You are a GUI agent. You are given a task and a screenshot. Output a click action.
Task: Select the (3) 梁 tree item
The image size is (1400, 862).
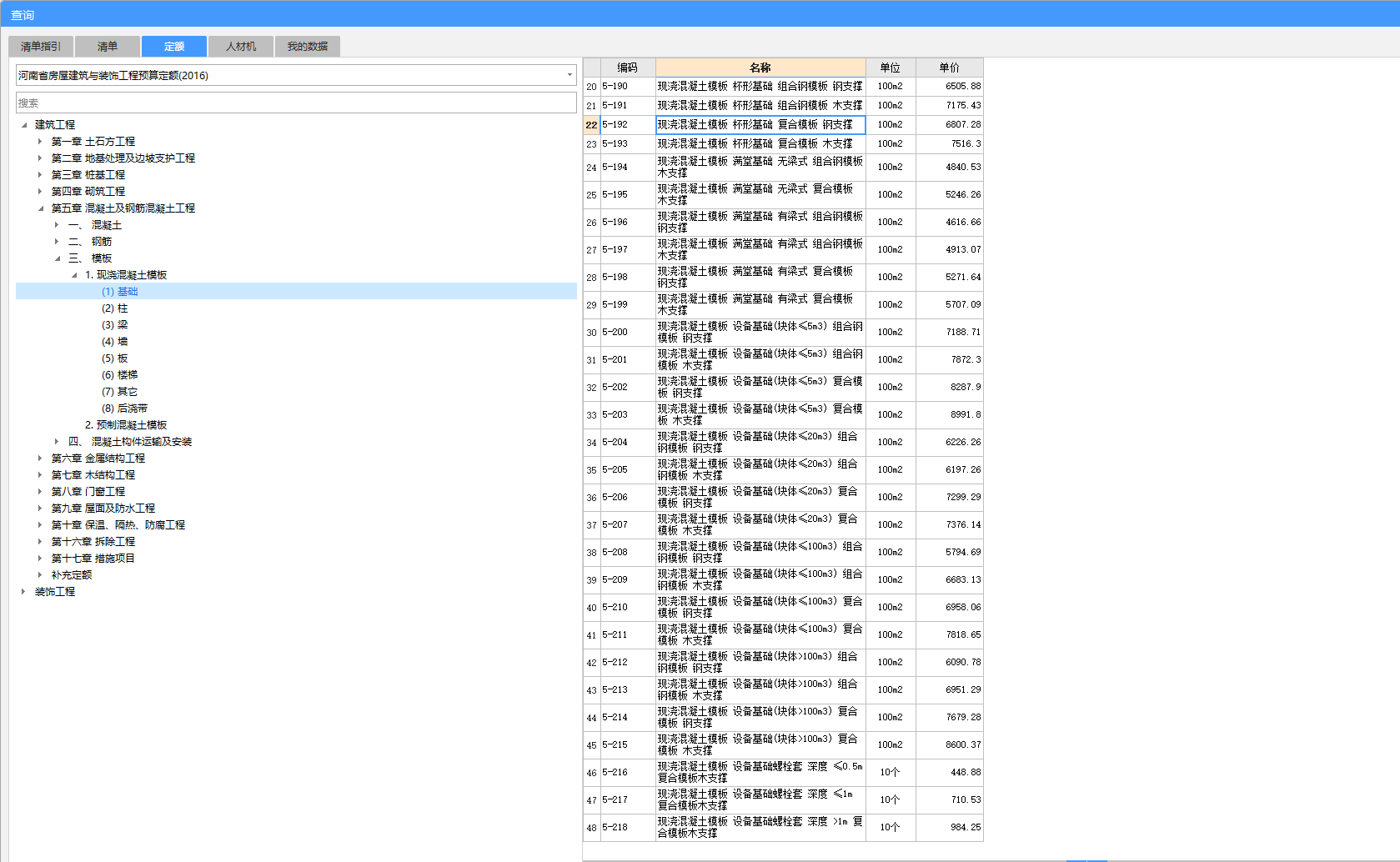pyautogui.click(x=115, y=325)
